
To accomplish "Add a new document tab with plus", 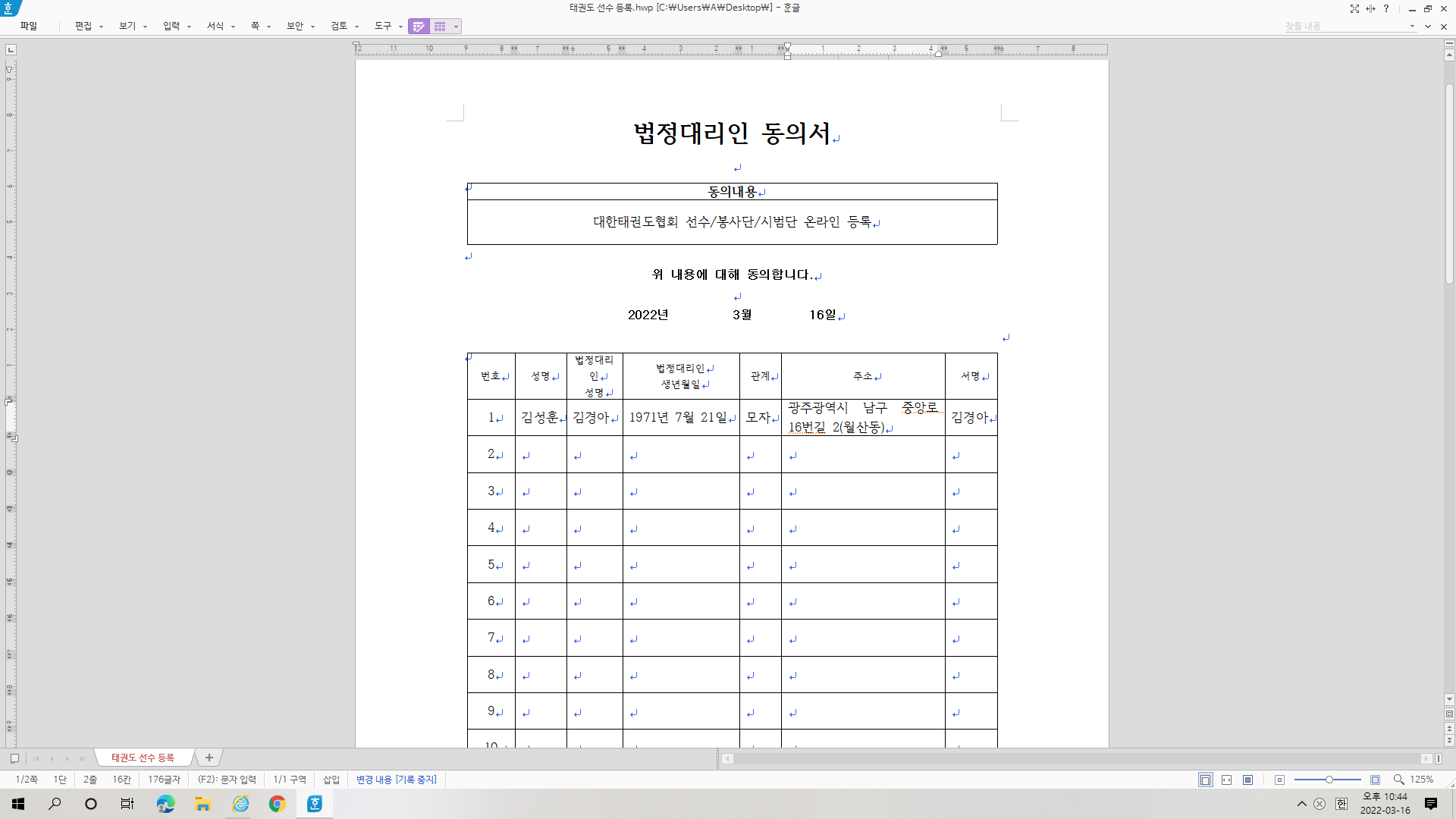I will 209,758.
